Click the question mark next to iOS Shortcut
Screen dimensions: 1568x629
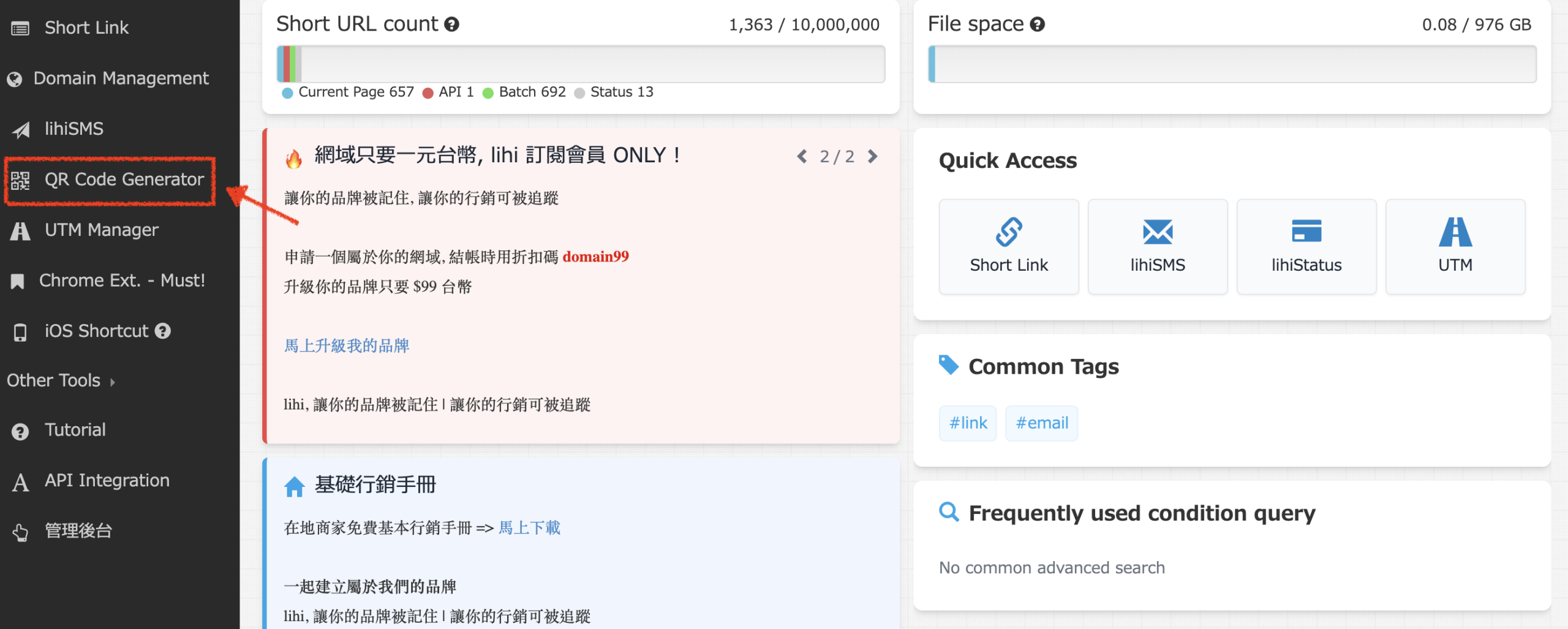point(163,331)
